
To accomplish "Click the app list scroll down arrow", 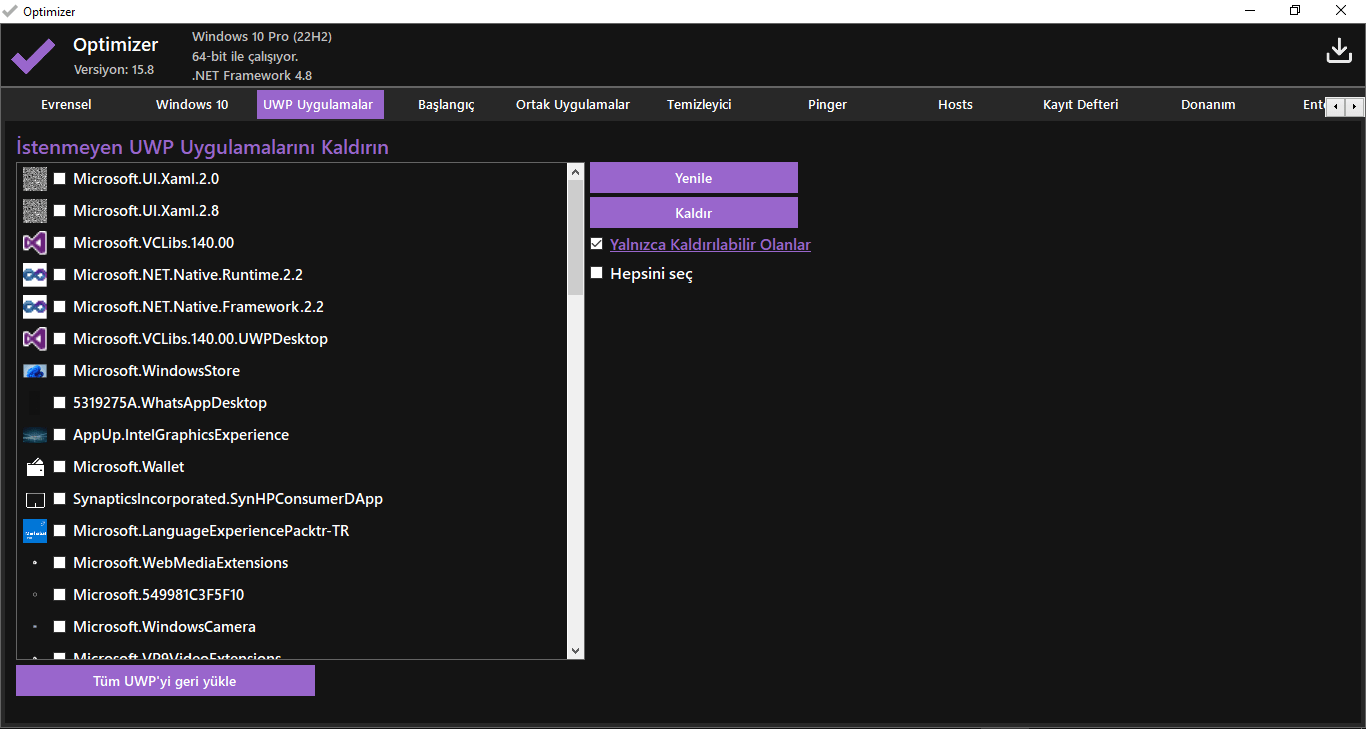I will (575, 650).
